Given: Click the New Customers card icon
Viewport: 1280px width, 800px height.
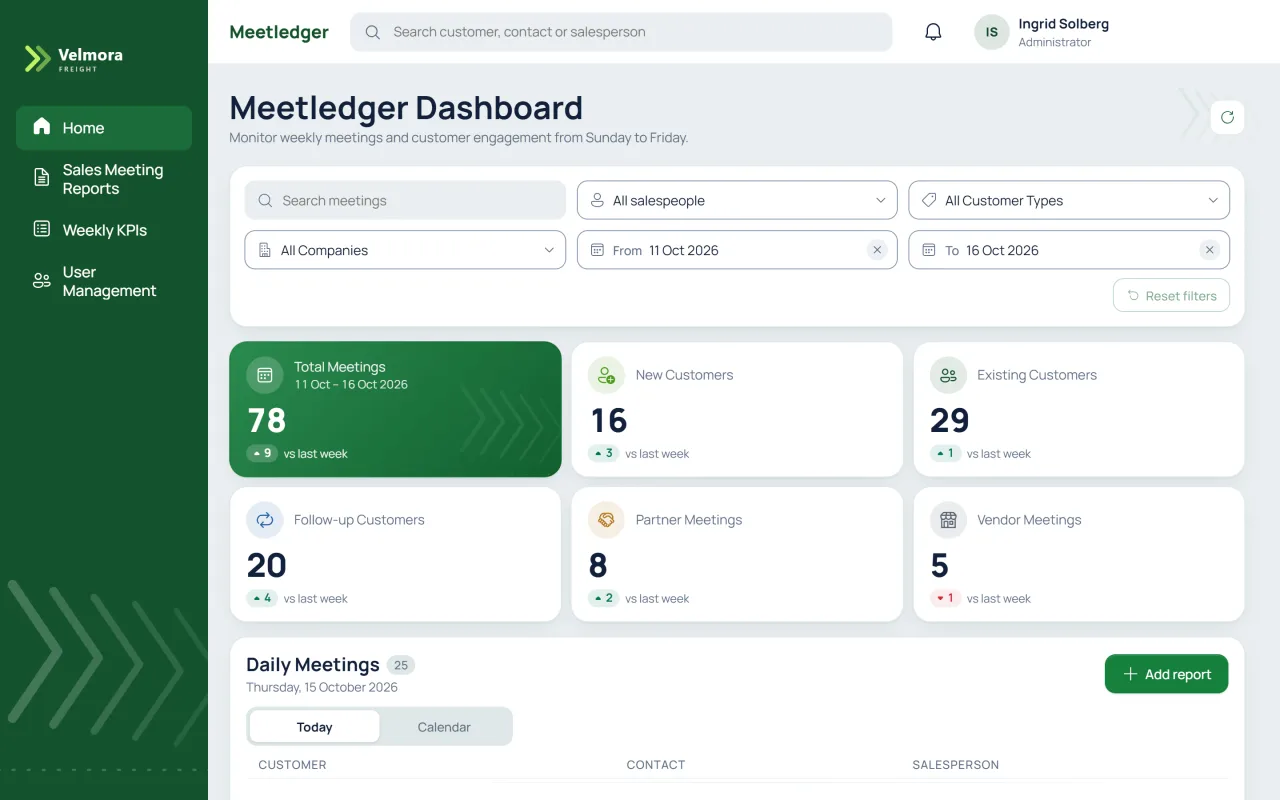Looking at the screenshot, I should coord(606,375).
